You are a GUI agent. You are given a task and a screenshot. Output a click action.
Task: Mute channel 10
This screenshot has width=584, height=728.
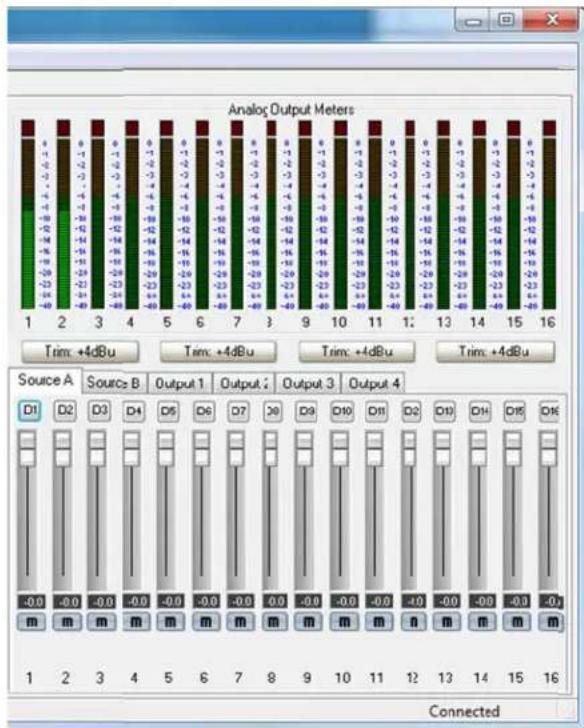[x=344, y=622]
